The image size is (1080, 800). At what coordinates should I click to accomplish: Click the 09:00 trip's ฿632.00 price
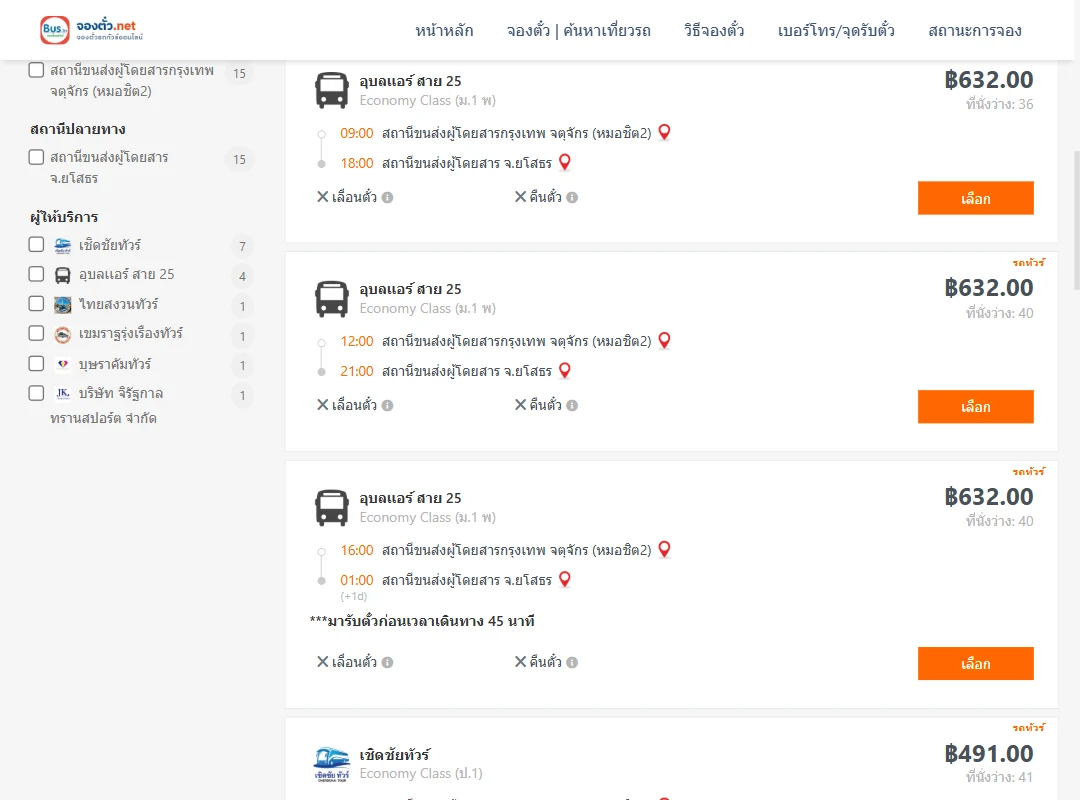pos(988,80)
